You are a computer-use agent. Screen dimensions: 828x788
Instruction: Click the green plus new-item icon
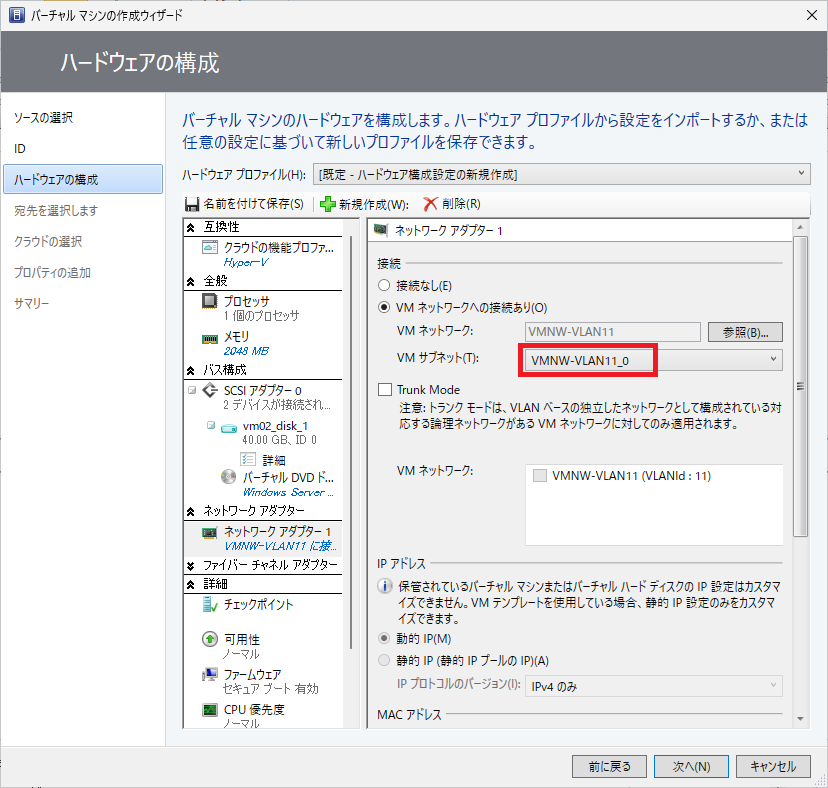point(328,204)
